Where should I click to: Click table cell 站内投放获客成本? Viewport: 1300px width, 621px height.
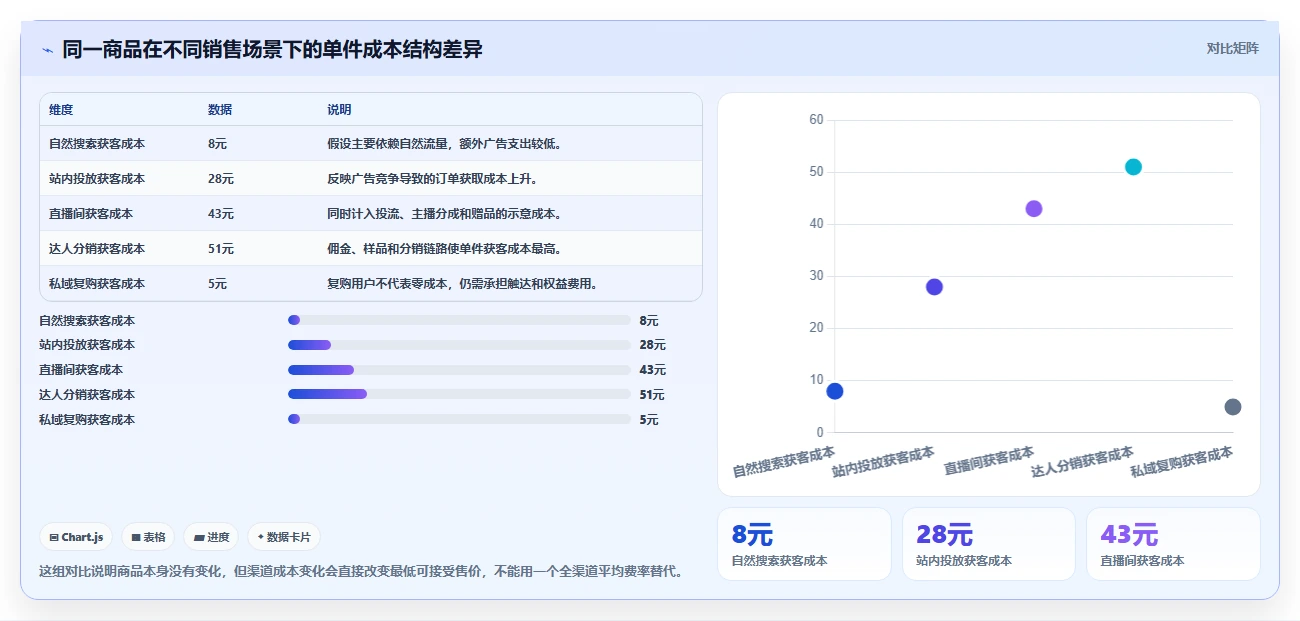[x=97, y=179]
